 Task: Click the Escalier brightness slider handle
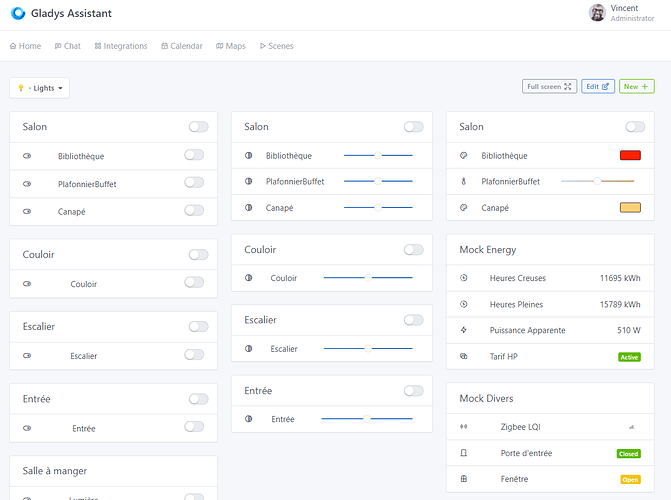[x=368, y=348]
